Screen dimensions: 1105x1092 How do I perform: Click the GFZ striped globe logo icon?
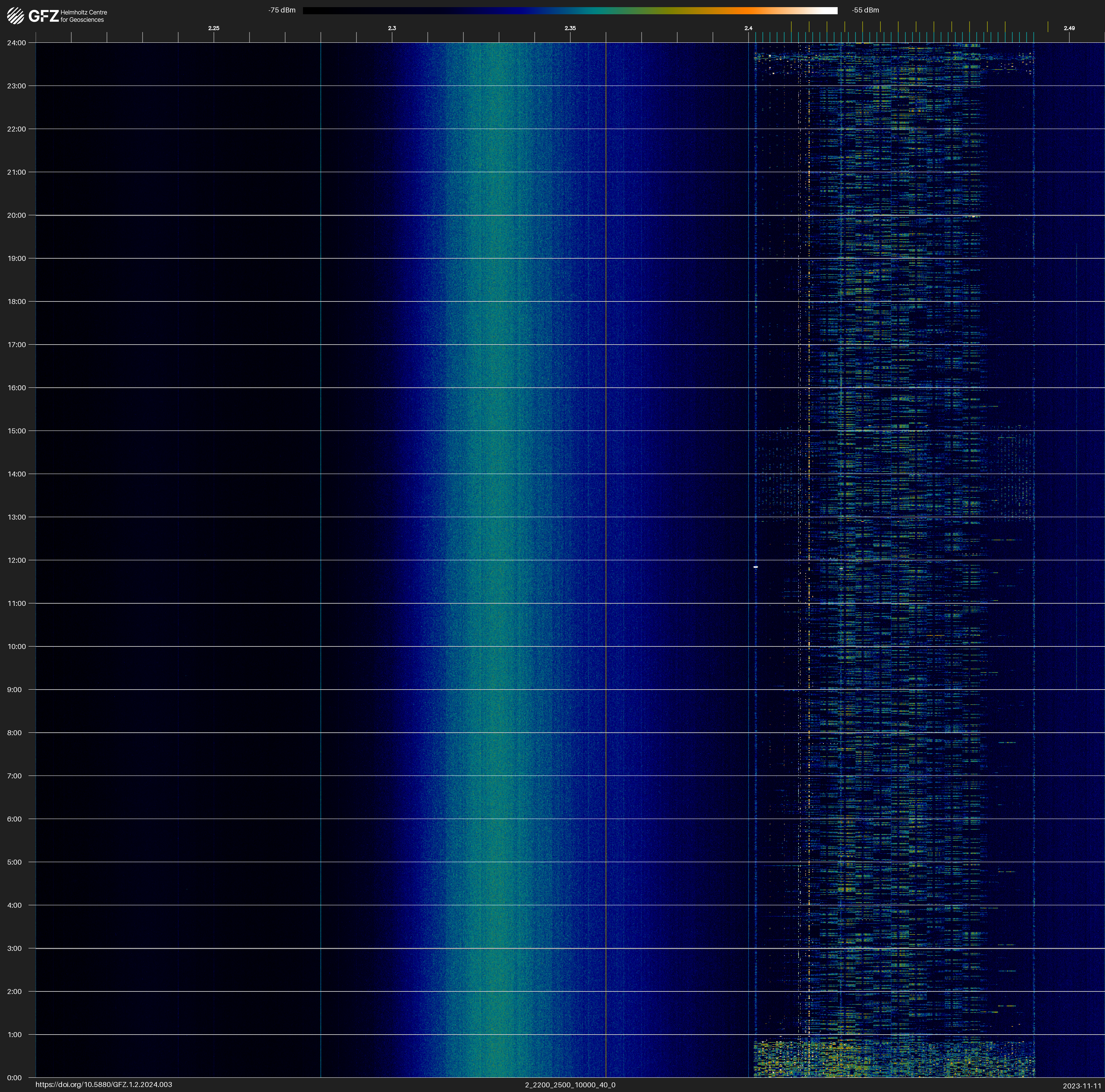click(x=15, y=15)
